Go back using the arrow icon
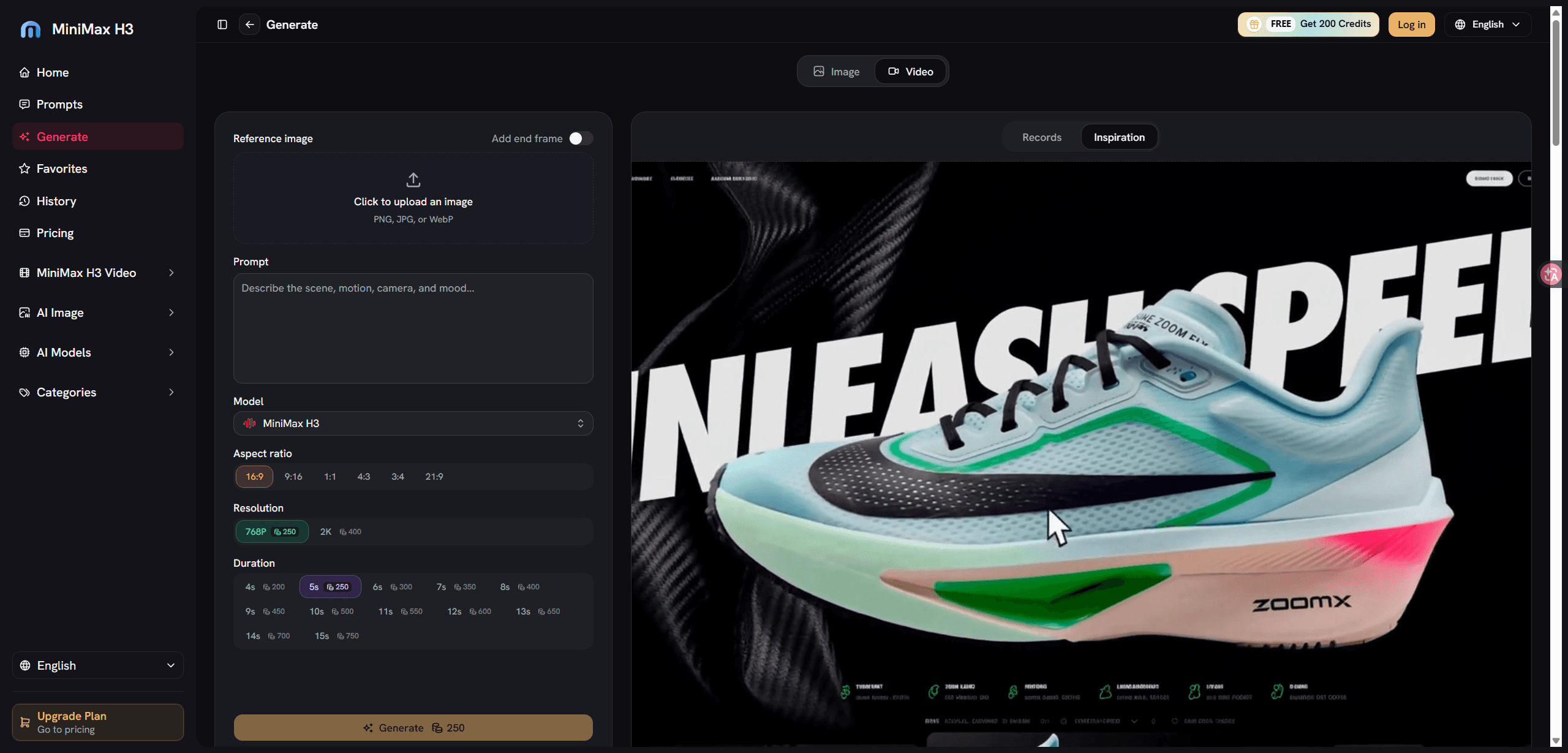The width and height of the screenshot is (1568, 753). coord(249,25)
